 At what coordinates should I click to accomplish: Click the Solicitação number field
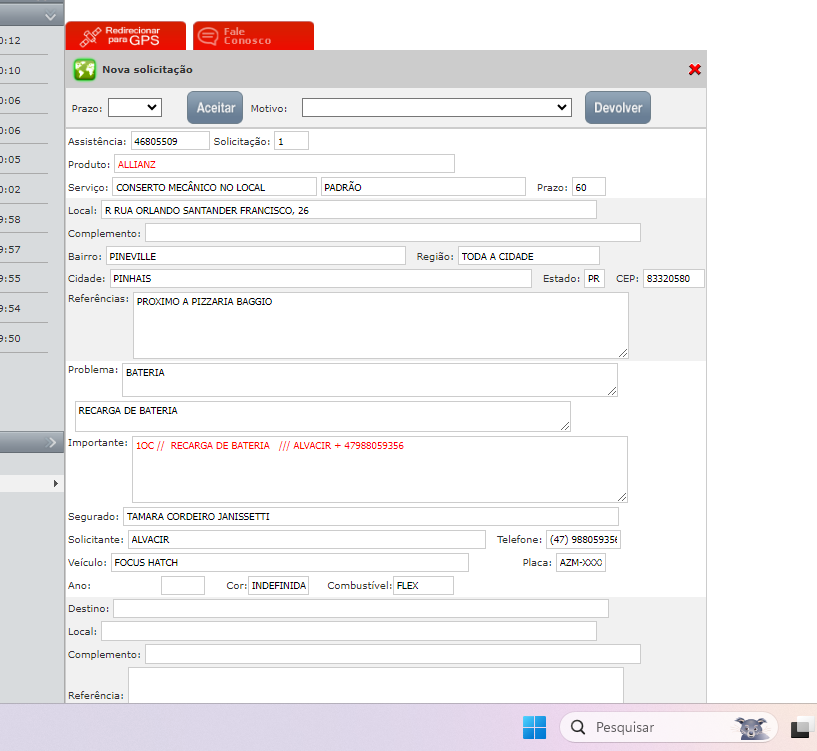(x=291, y=141)
